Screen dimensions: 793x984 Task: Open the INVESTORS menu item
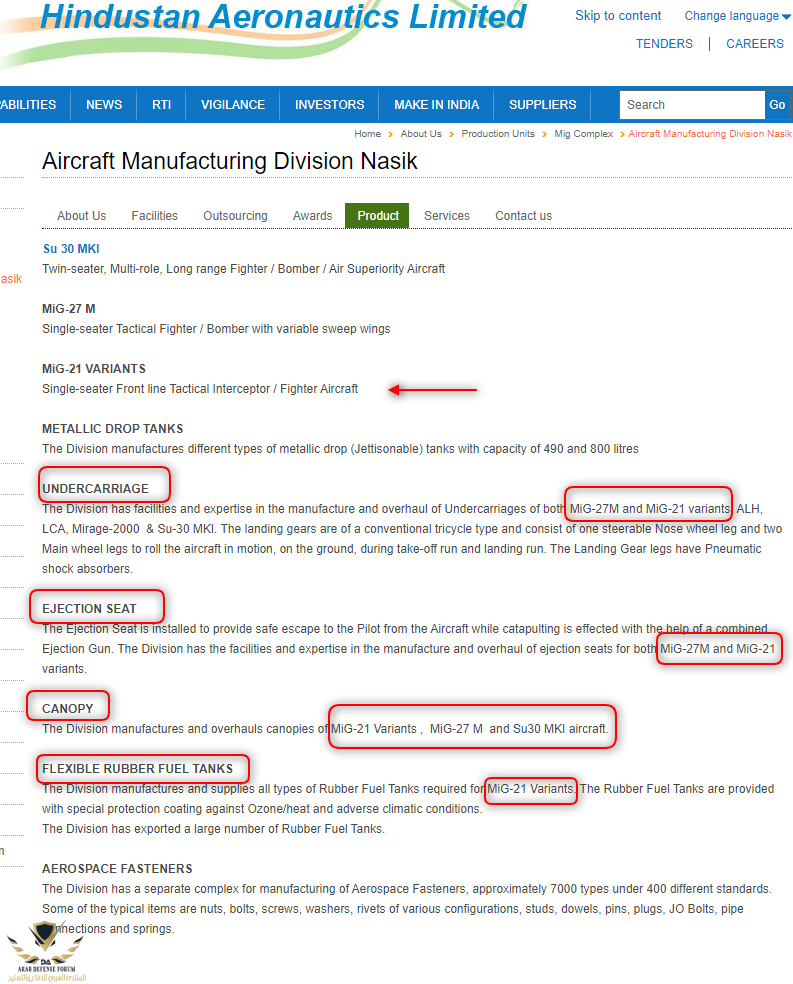point(329,105)
